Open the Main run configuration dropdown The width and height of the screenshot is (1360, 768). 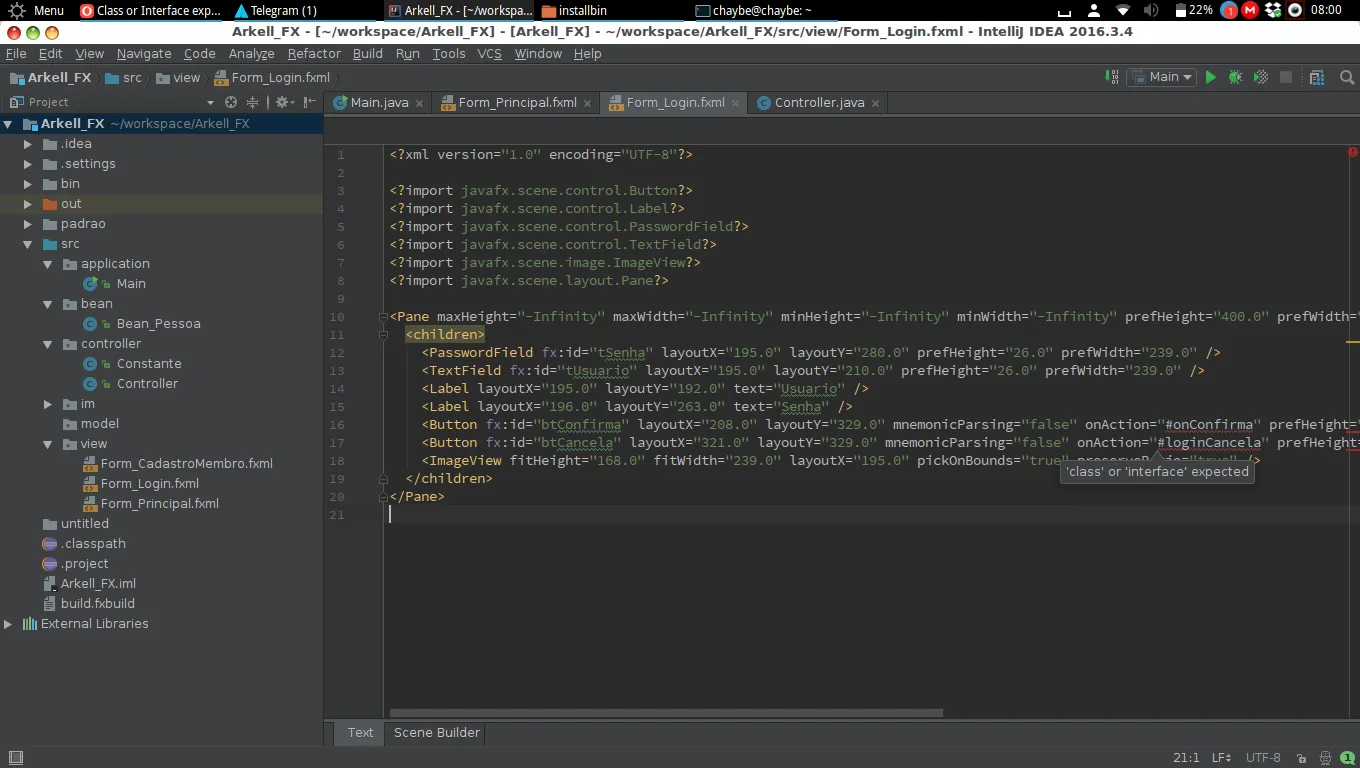click(1162, 77)
